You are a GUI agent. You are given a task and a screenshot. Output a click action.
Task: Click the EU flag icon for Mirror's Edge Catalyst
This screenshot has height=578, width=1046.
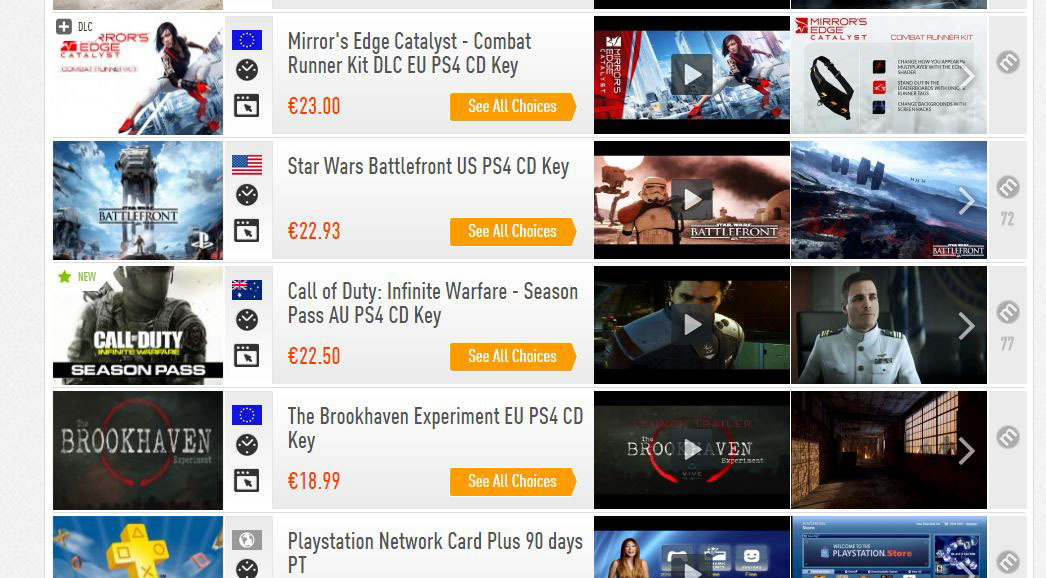(x=247, y=40)
